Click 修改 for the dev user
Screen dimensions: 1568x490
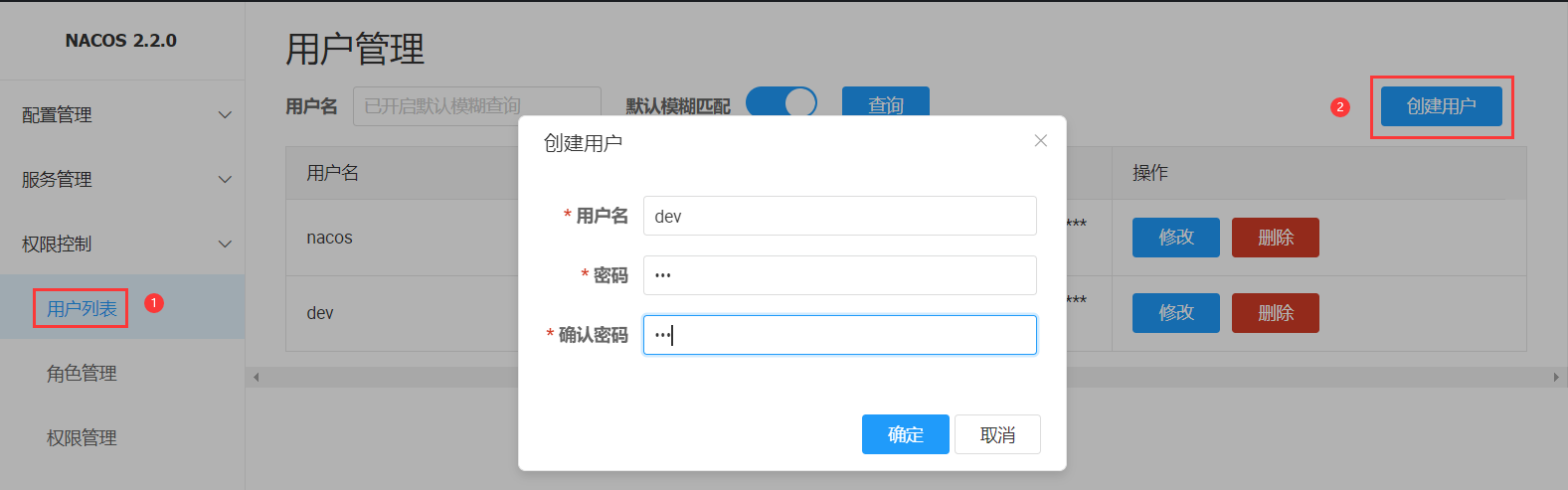[1175, 313]
